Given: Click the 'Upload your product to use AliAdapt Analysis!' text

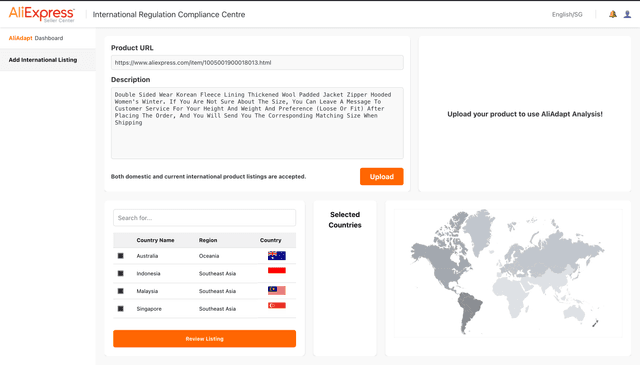Looking at the screenshot, I should click(x=525, y=114).
